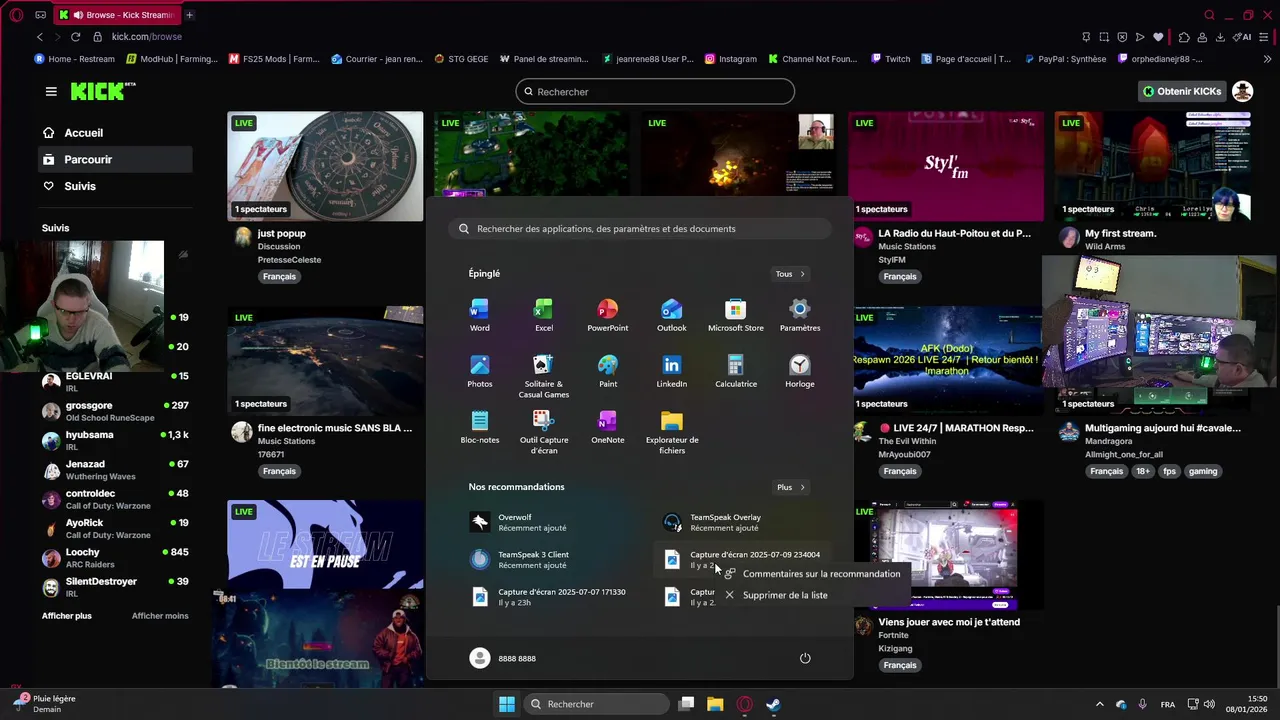Open Calculatrice app
The height and width of the screenshot is (720, 1280).
(x=735, y=371)
